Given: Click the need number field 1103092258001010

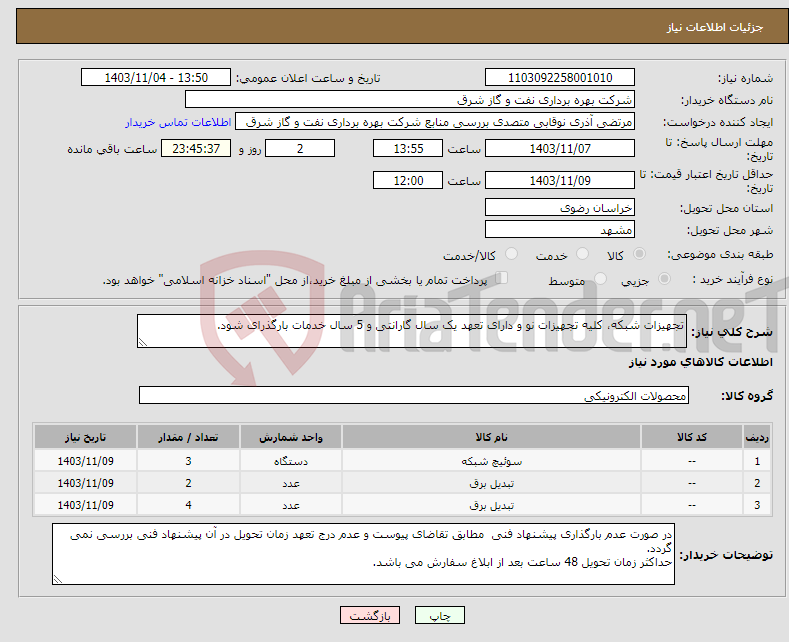Looking at the screenshot, I should pyautogui.click(x=560, y=77).
